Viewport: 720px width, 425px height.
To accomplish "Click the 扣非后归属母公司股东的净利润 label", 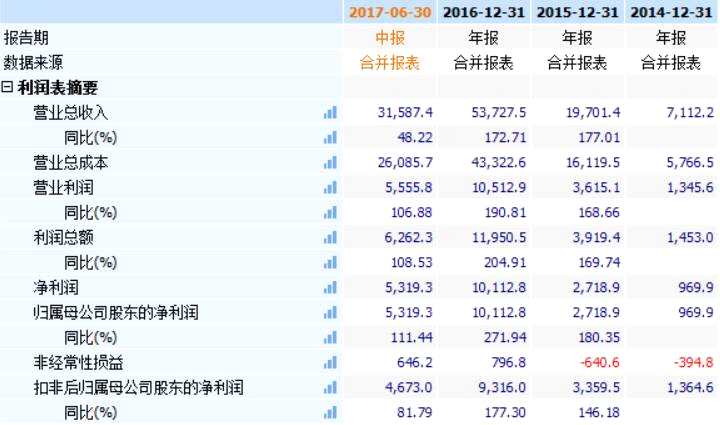I will pyautogui.click(x=138, y=387).
